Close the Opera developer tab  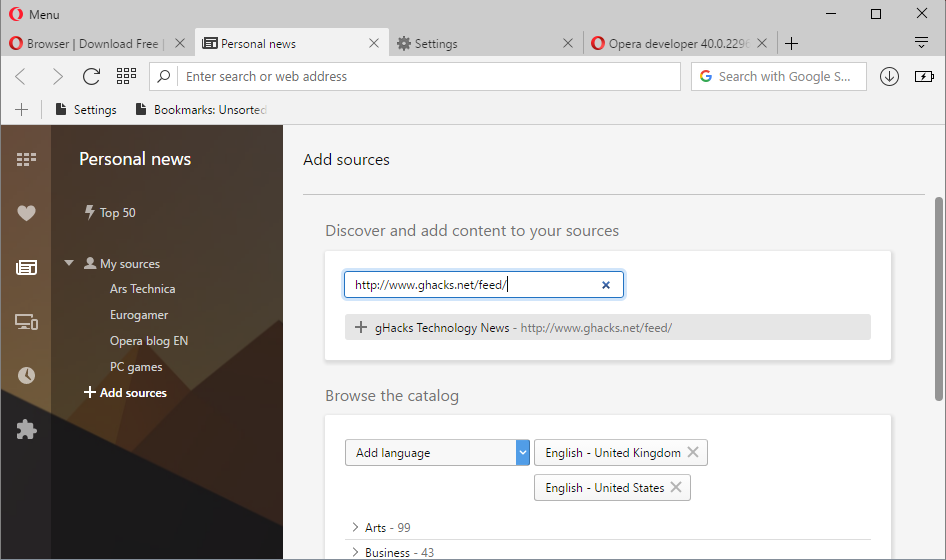pos(762,43)
